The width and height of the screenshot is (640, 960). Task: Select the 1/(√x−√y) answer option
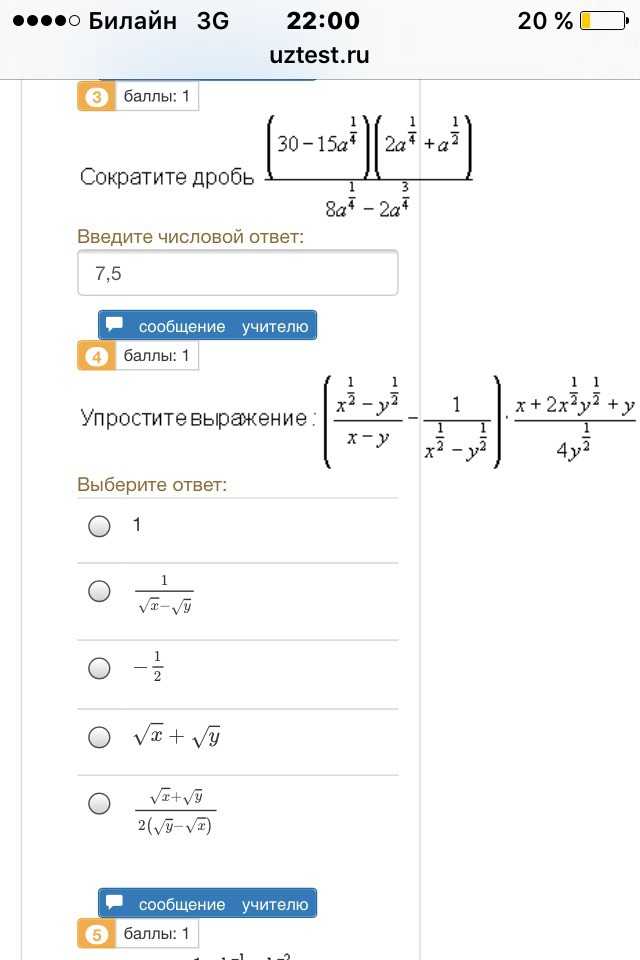tap(99, 592)
